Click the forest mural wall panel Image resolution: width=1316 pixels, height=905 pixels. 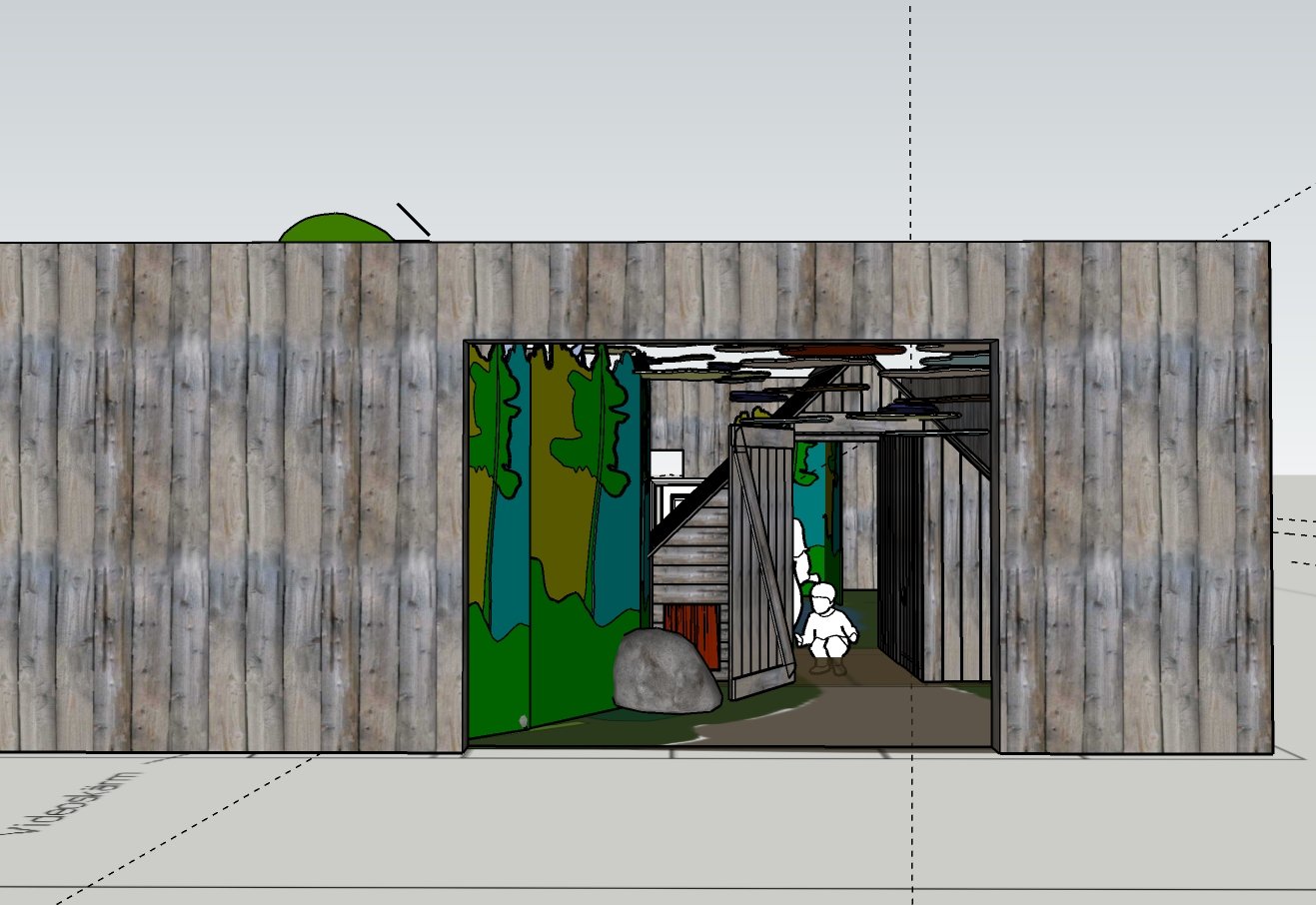556,539
